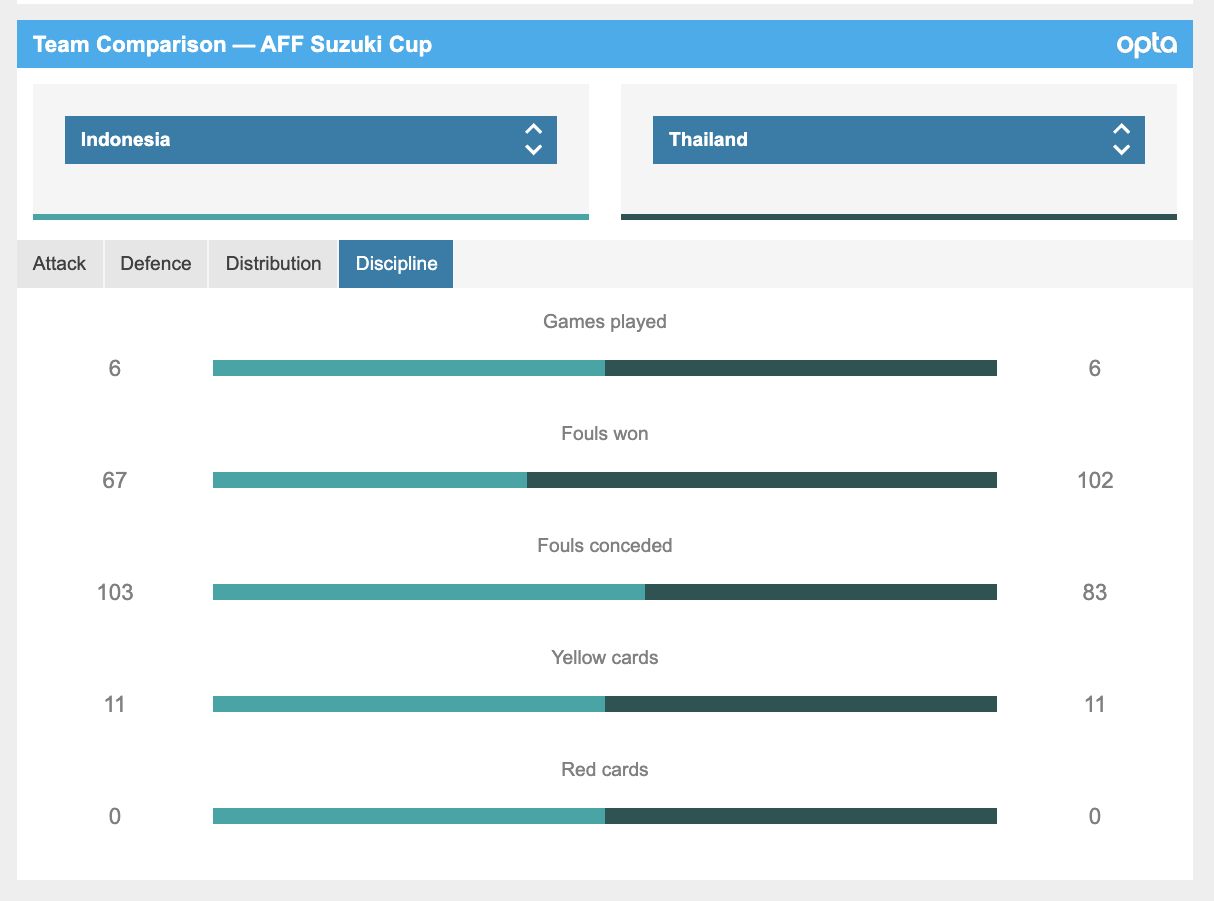The height and width of the screenshot is (901, 1214).
Task: Switch to the Distribution tab
Action: pyautogui.click(x=274, y=264)
